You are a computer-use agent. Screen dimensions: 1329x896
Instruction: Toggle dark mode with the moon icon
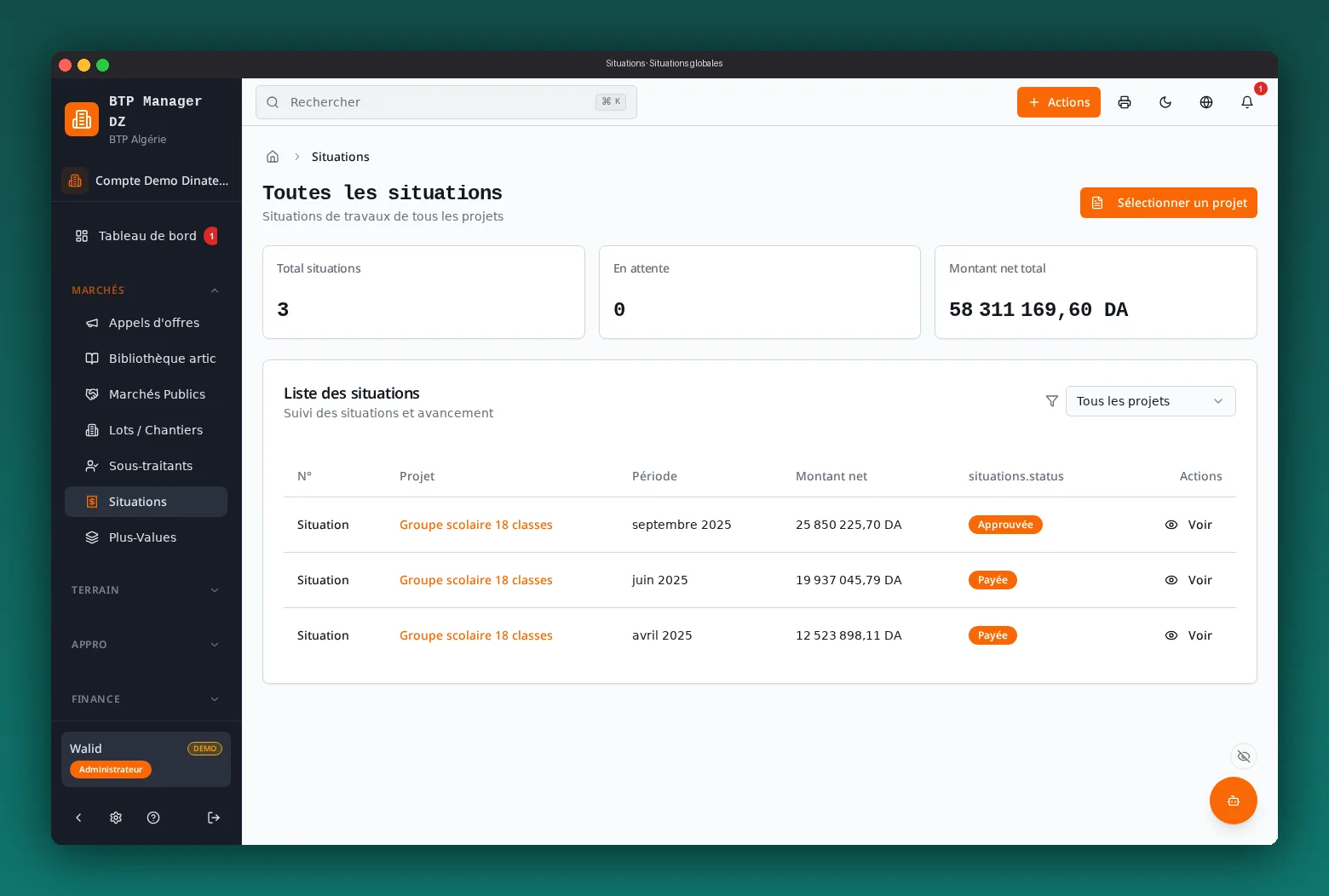(1165, 102)
